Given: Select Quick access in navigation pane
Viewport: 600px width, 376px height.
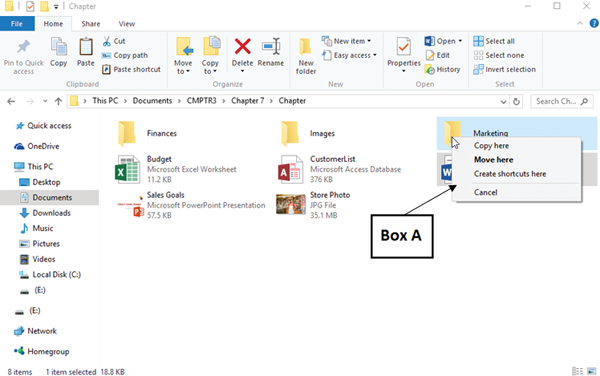Looking at the screenshot, I should click(x=43, y=125).
